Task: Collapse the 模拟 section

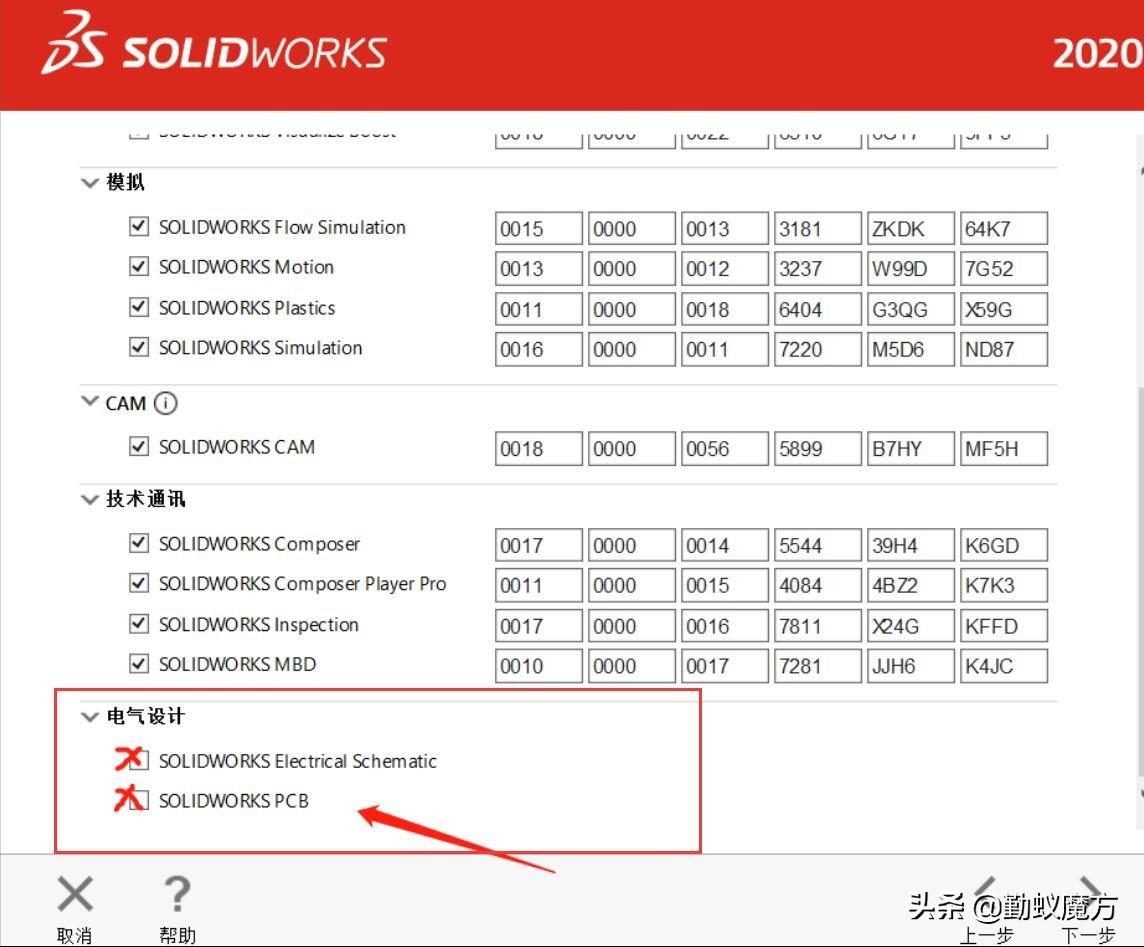Action: [x=88, y=182]
